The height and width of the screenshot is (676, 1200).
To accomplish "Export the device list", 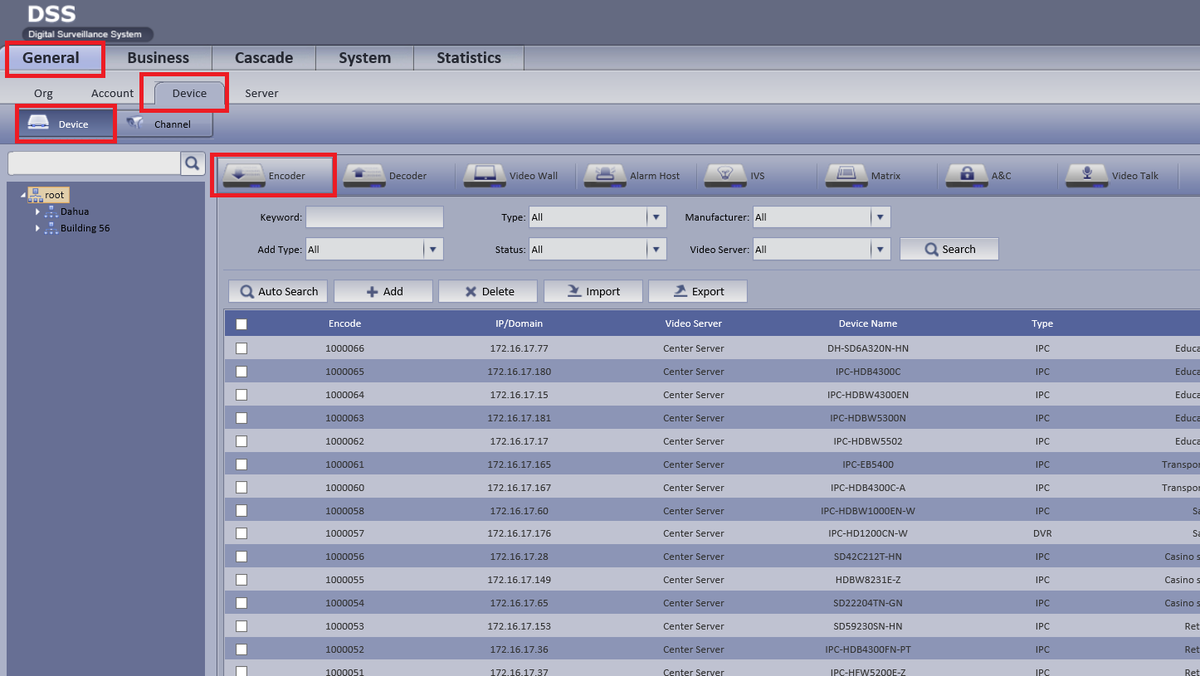I will click(698, 291).
